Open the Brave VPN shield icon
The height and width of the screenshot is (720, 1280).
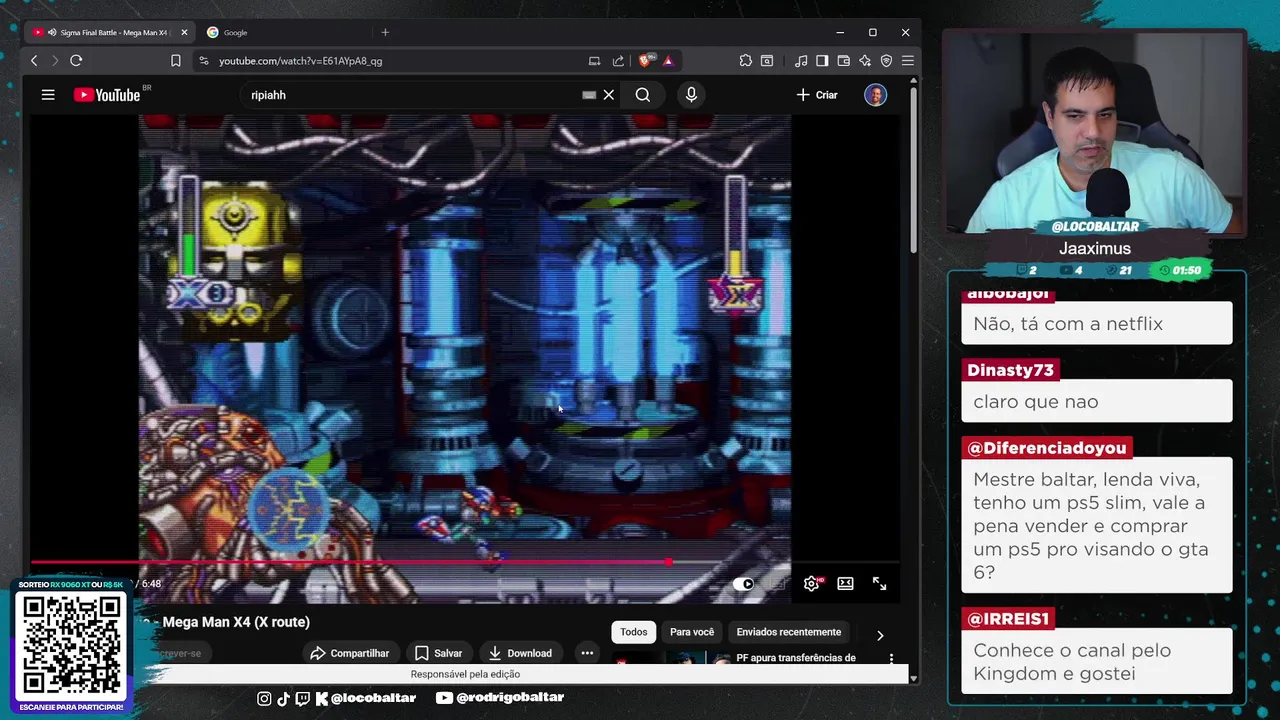tap(886, 61)
